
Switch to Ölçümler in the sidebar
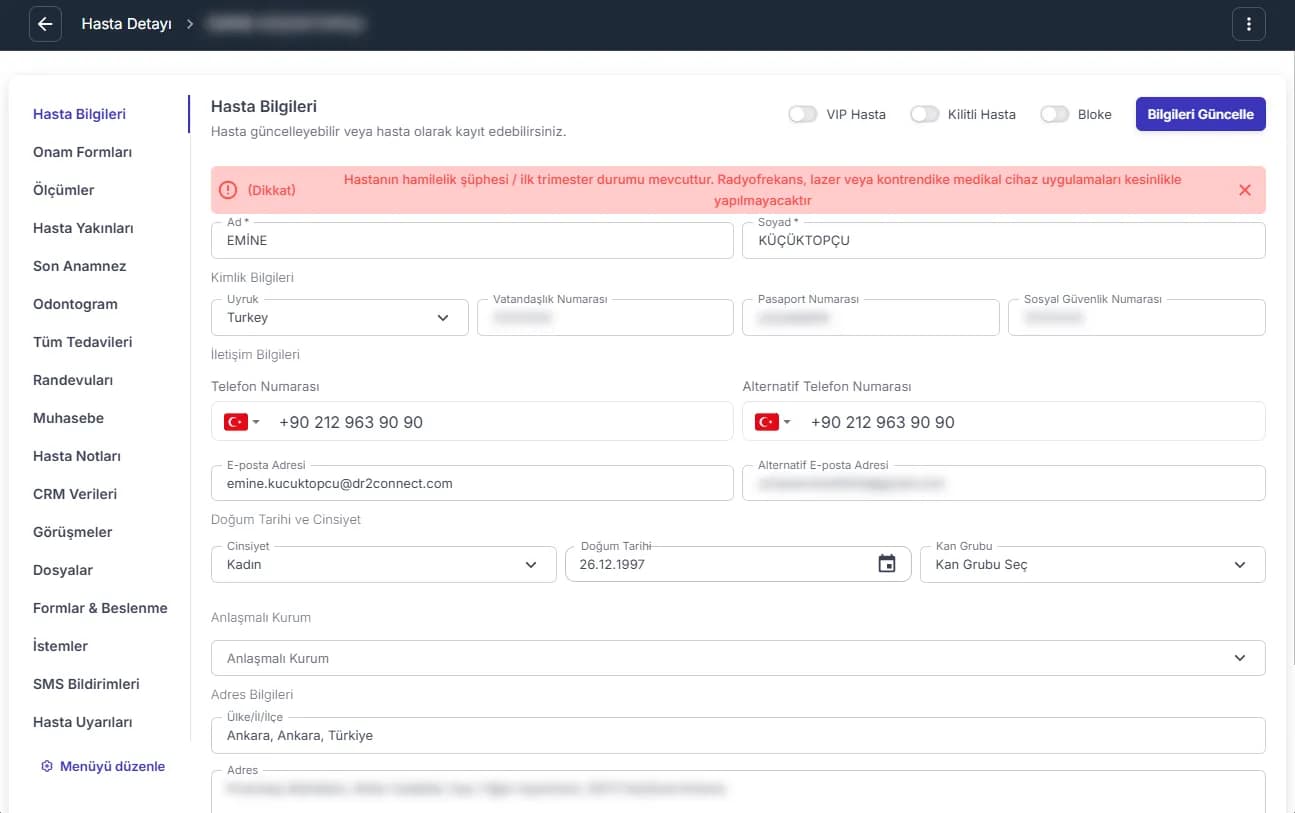click(x=63, y=190)
